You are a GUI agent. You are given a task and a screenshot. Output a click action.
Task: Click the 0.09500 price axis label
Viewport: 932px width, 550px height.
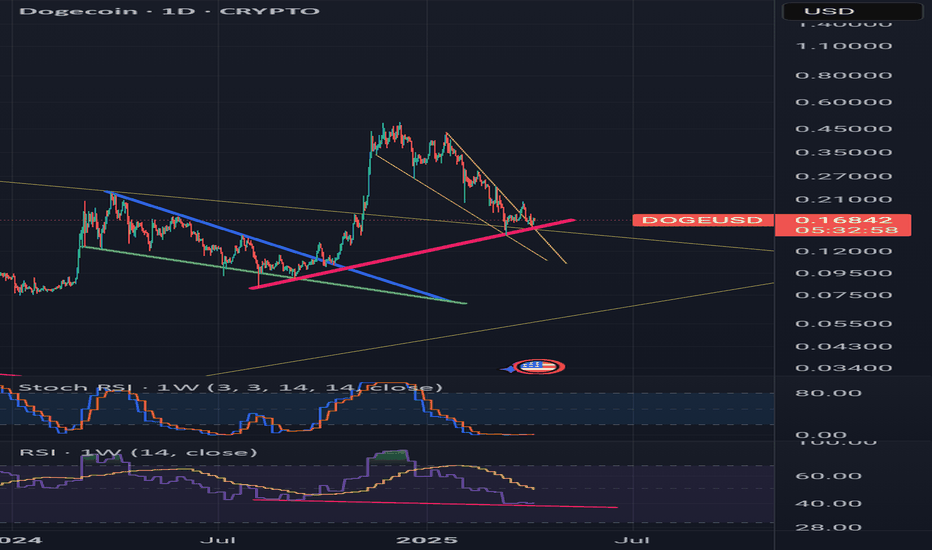[843, 274]
